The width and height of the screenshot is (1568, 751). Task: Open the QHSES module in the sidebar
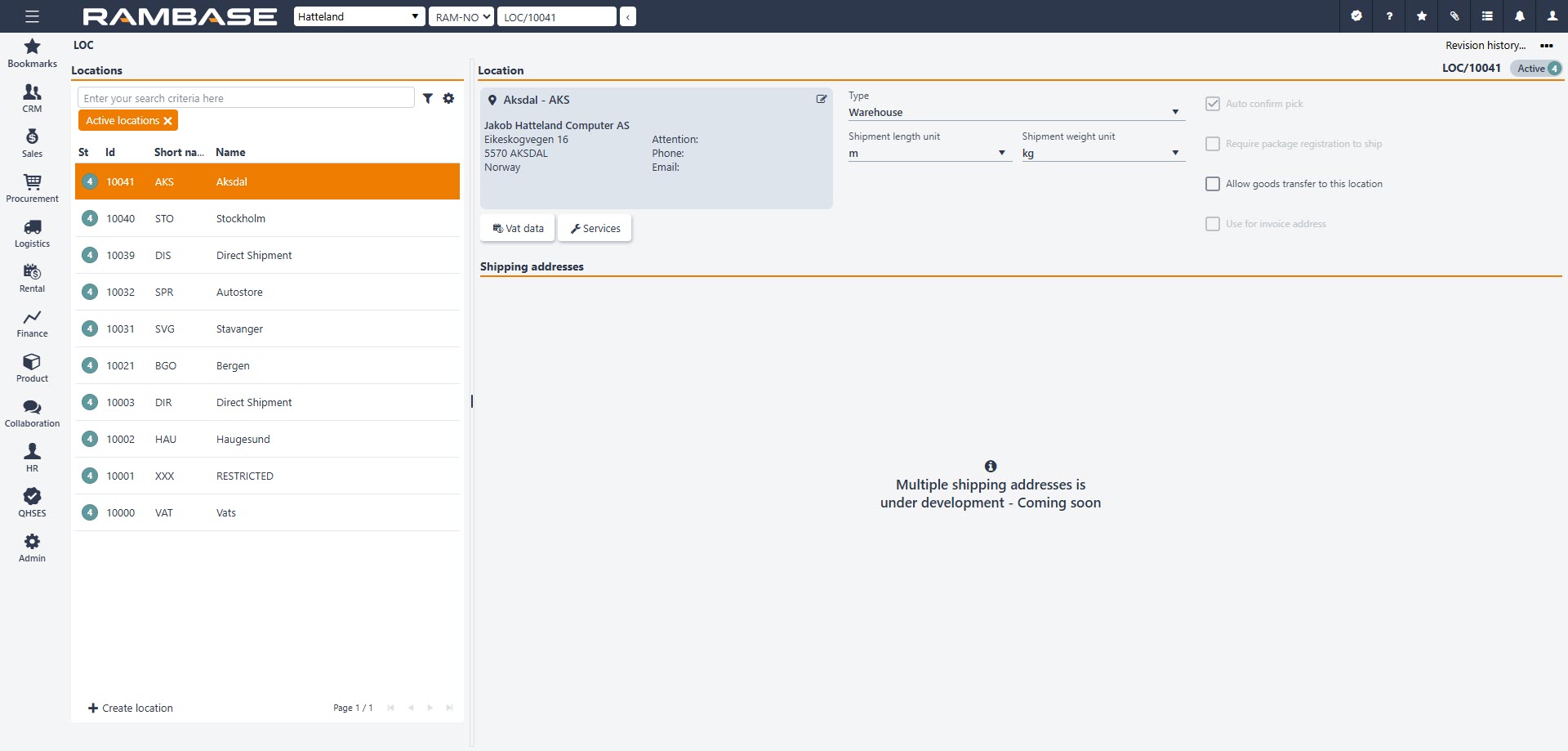click(x=32, y=503)
